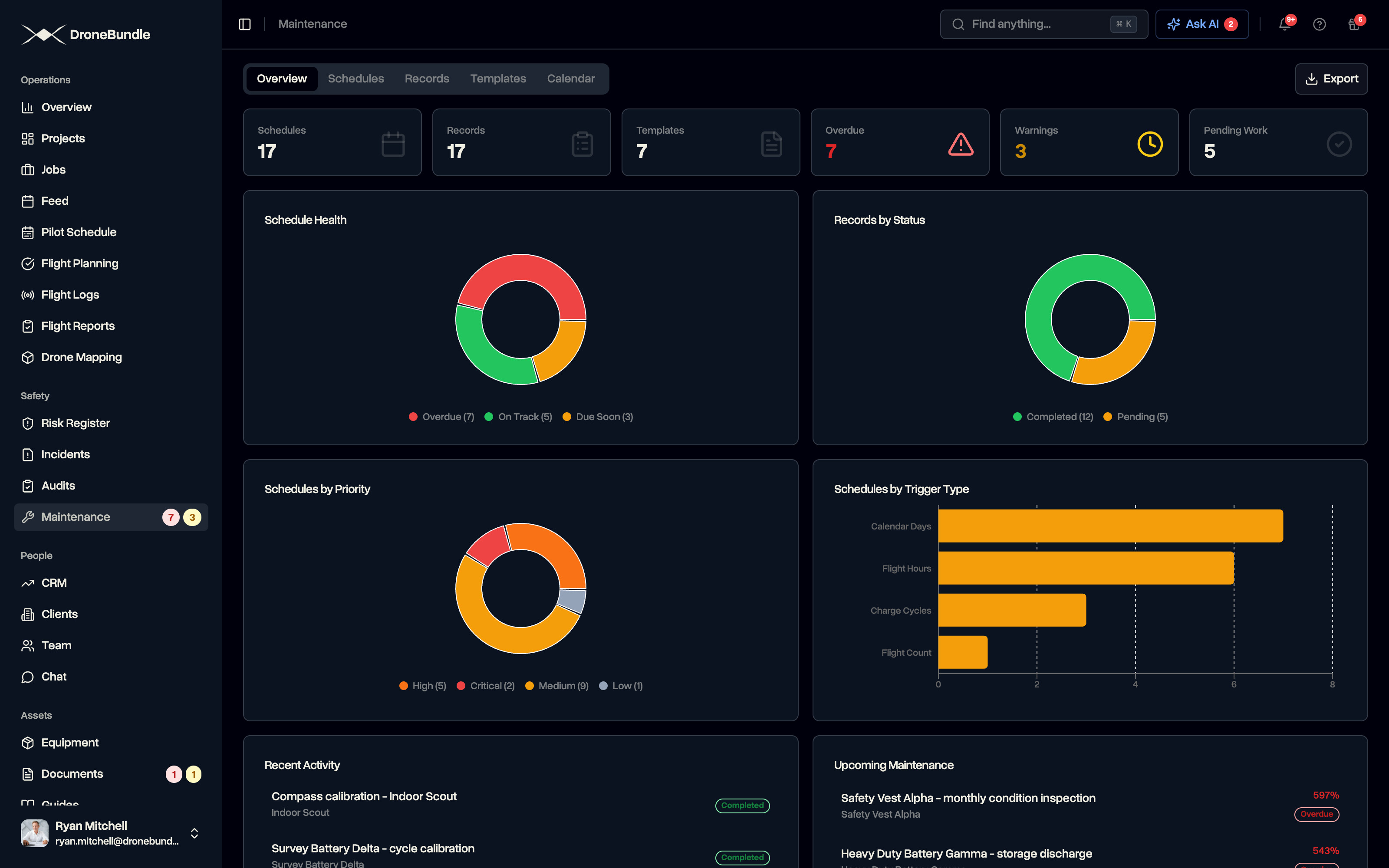The image size is (1389, 868).
Task: Switch to the Calendar tab
Action: coord(570,79)
